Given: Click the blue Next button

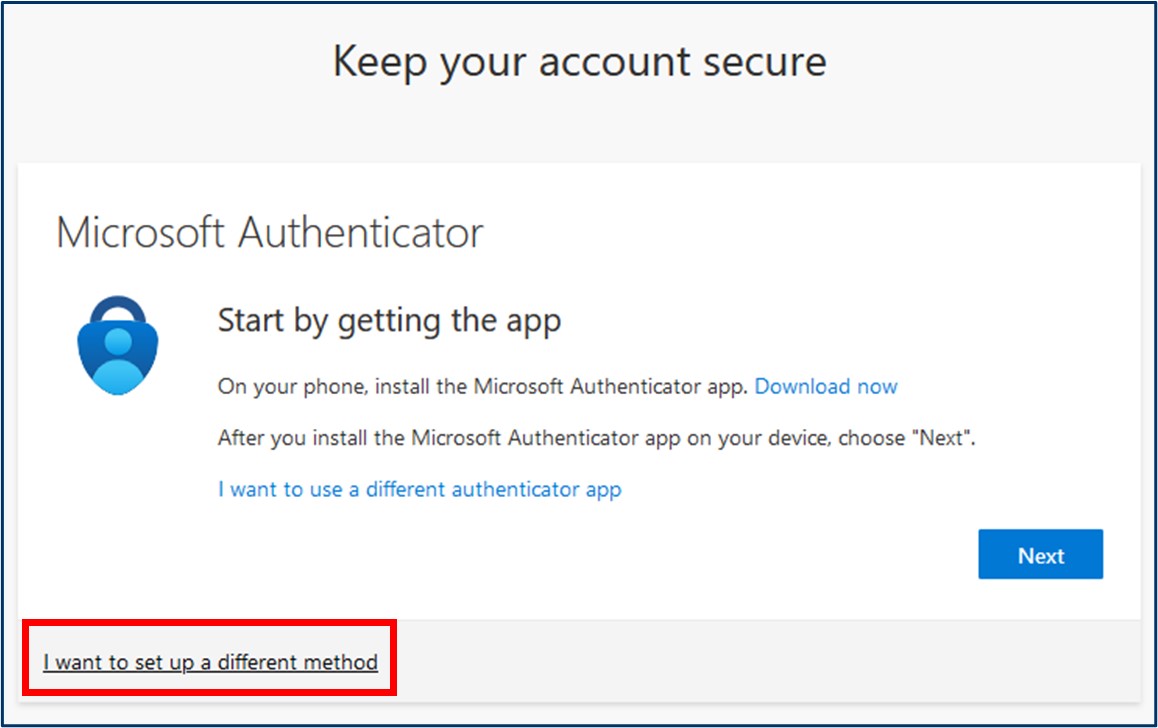Looking at the screenshot, I should click(1041, 554).
